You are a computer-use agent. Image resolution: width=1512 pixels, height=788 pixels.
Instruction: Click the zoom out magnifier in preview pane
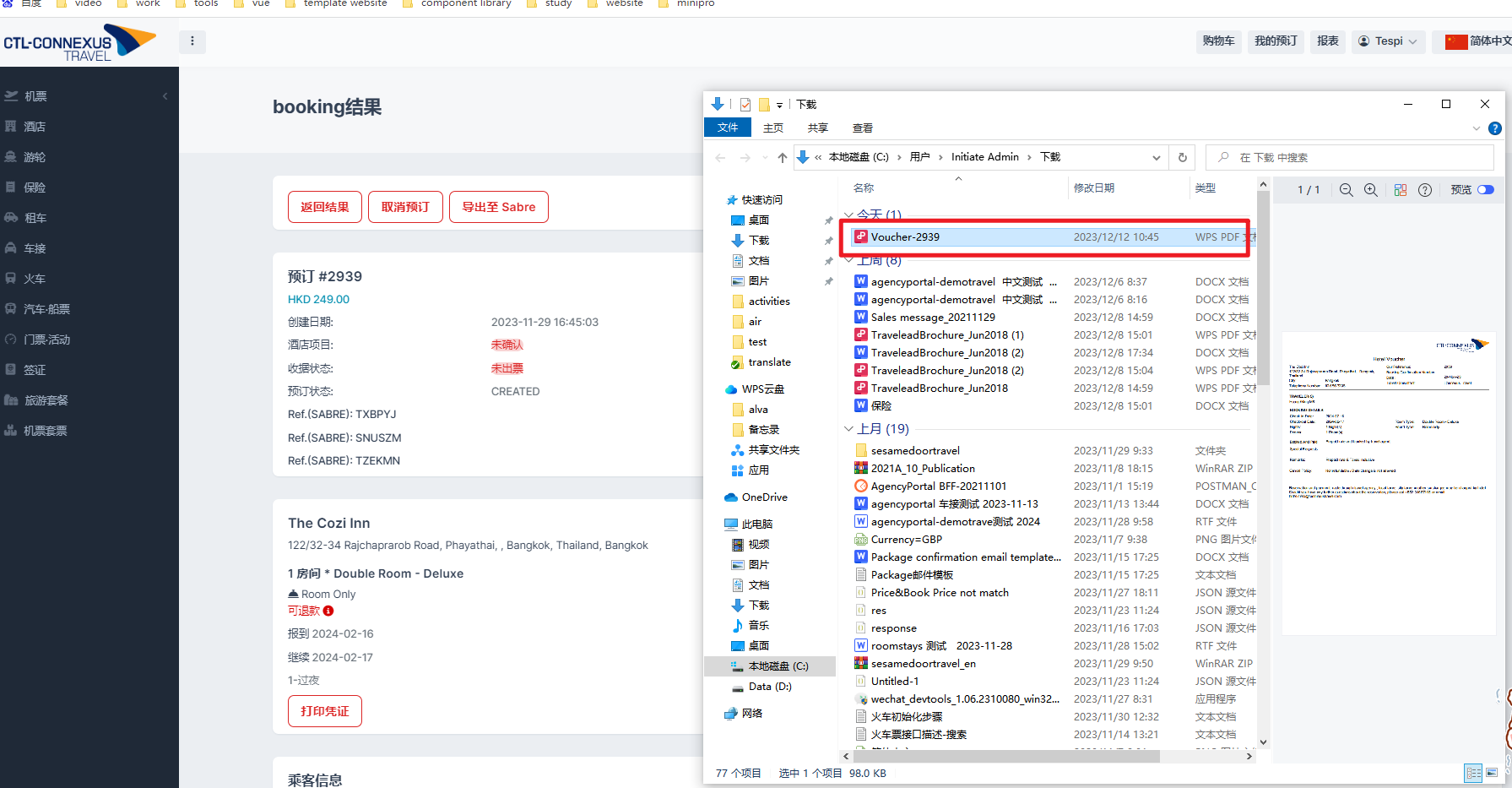pos(1346,190)
